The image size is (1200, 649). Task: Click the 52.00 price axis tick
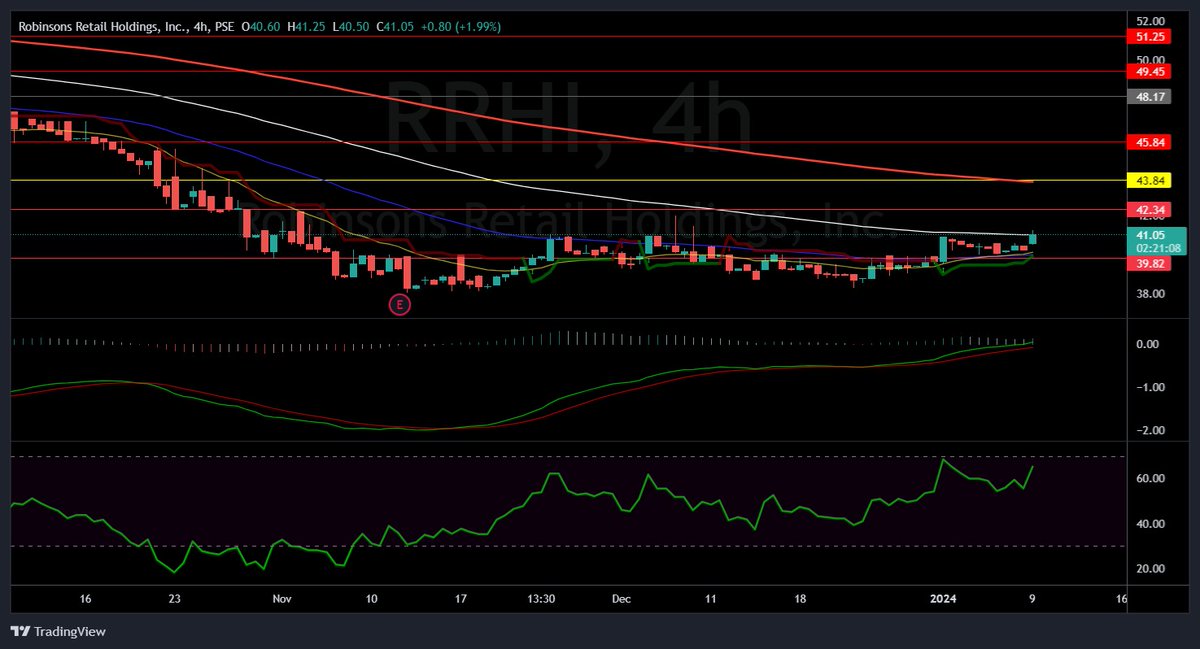[x=1151, y=21]
